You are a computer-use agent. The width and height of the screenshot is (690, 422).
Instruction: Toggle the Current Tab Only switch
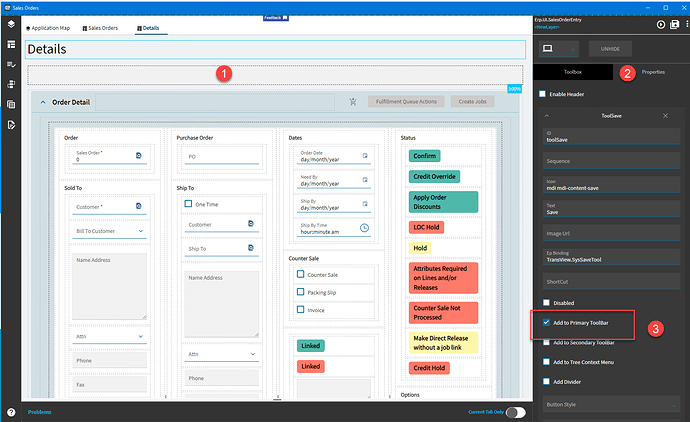pyautogui.click(x=516, y=412)
